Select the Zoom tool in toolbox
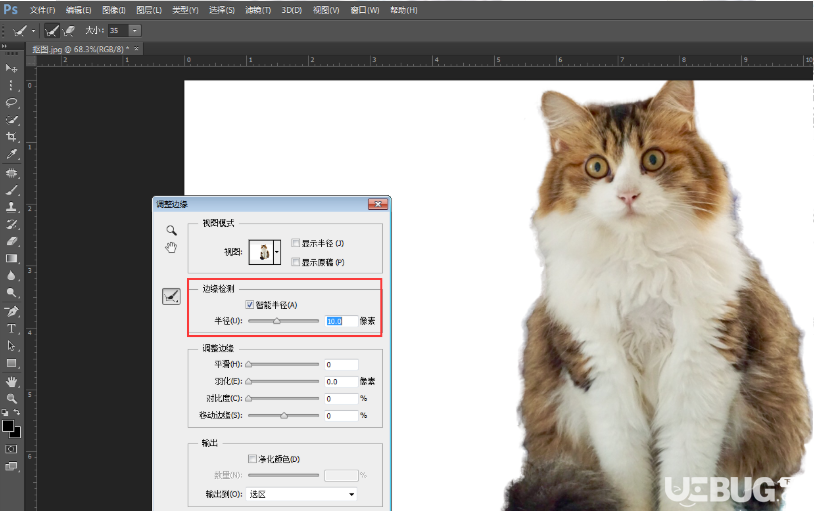This screenshot has height=511, width=814. coord(11,399)
